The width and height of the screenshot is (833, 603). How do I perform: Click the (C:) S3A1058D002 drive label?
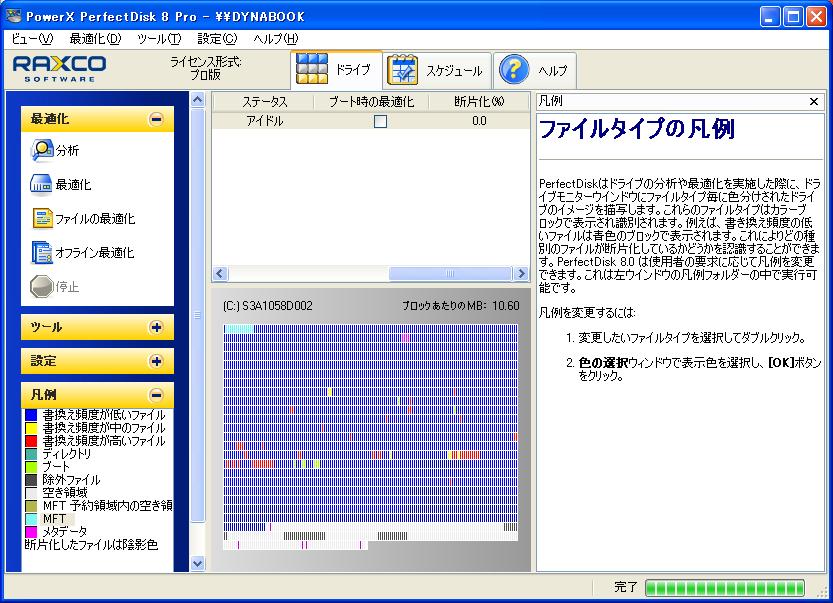click(268, 306)
